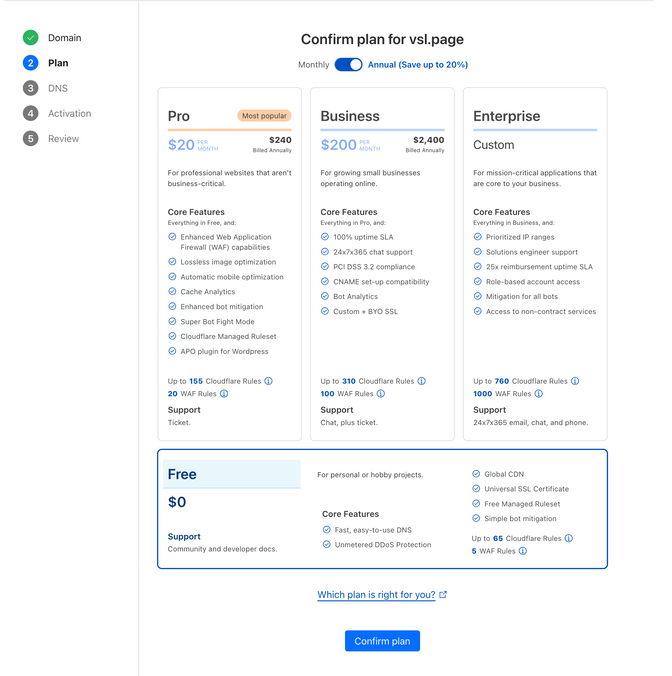Click info icon beside Free 65 Cloudflare Rules
This screenshot has width=672, height=676.
[569, 538]
